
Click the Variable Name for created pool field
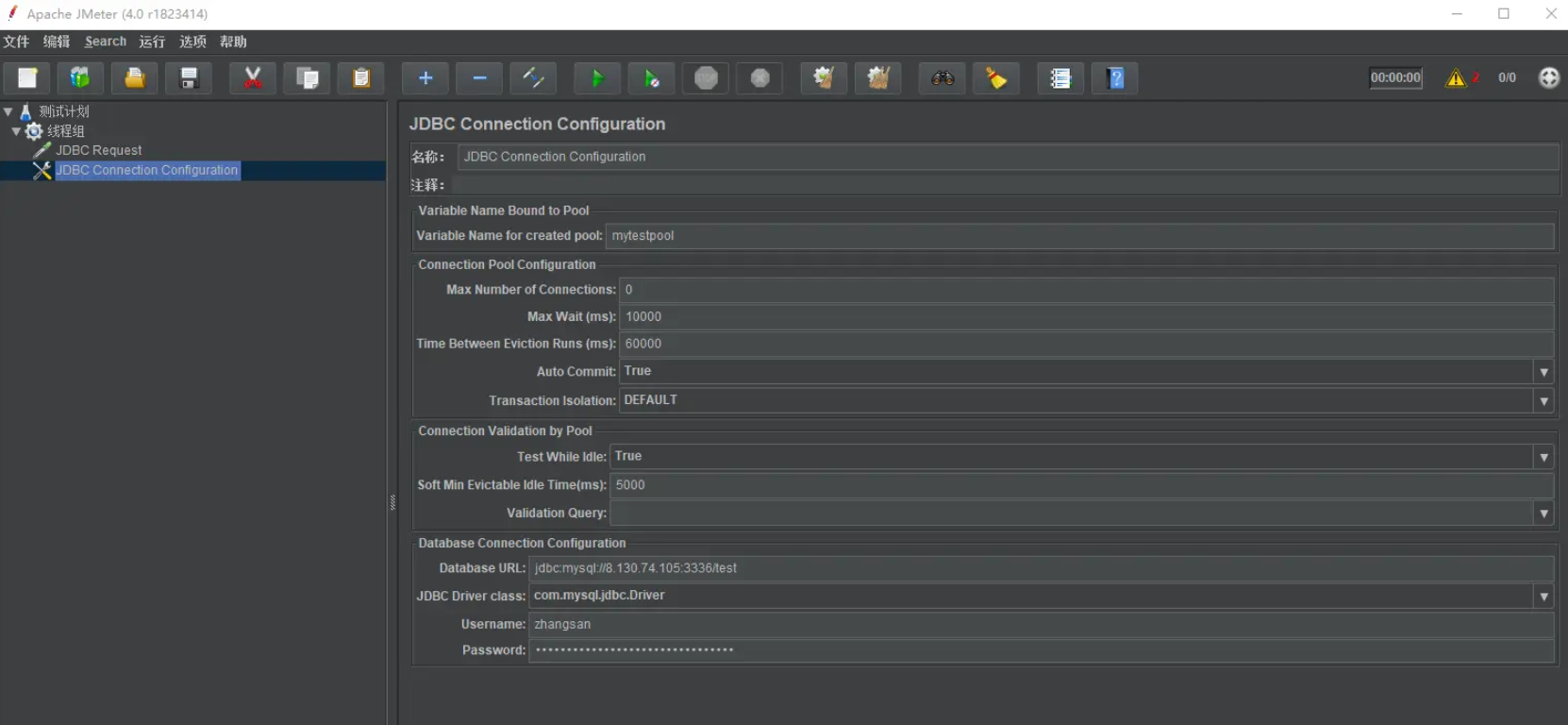1079,236
